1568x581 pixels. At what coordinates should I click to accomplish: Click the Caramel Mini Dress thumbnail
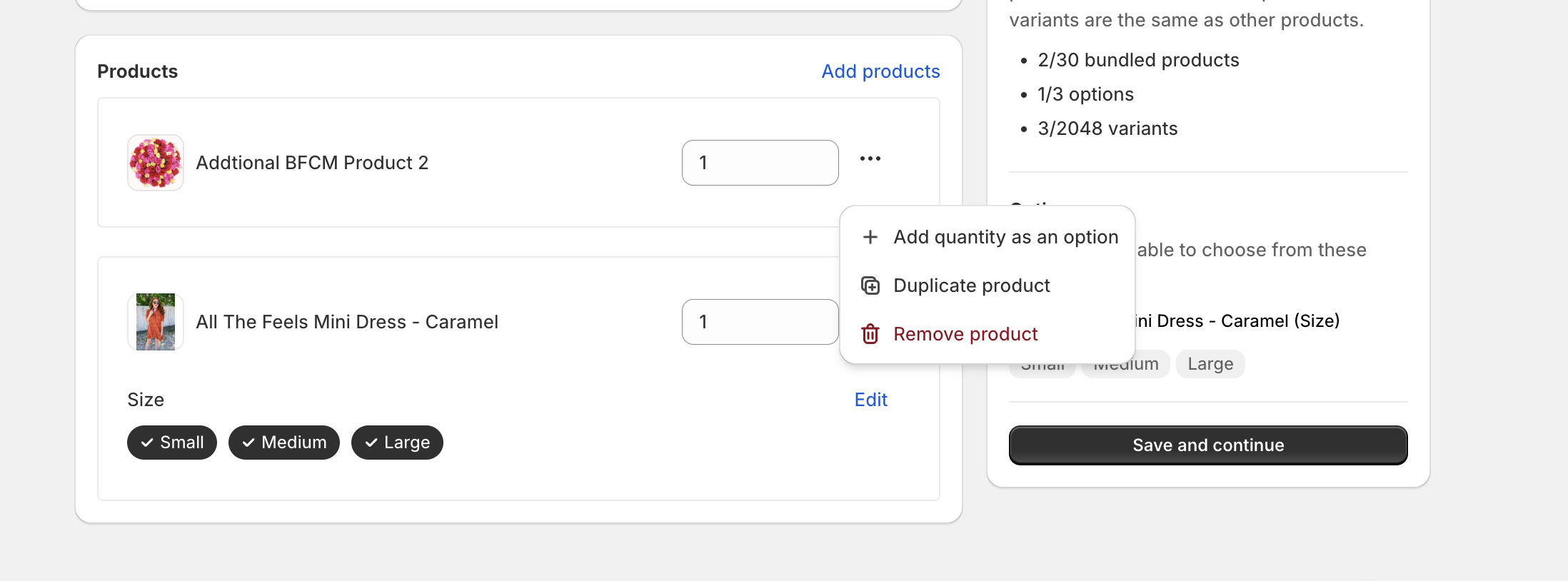(x=156, y=322)
